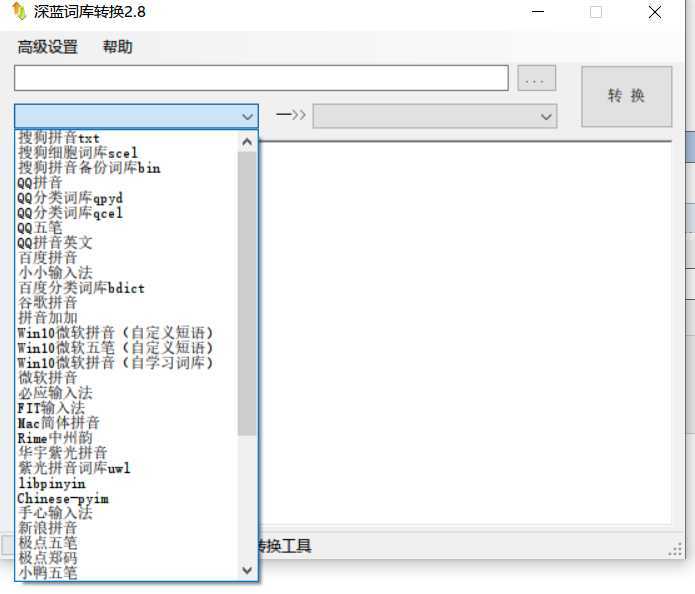Click the list scrollbar up arrow

[x=247, y=142]
